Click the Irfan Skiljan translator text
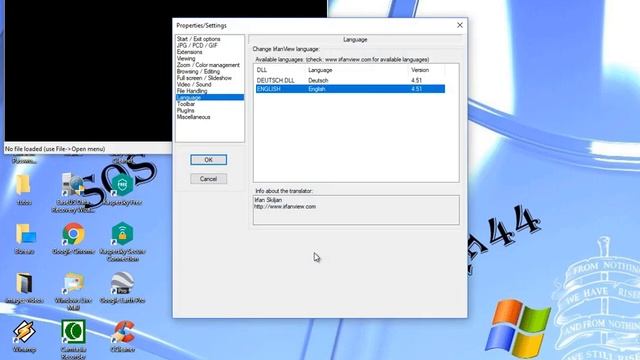This screenshot has width=640, height=360. [x=268, y=200]
